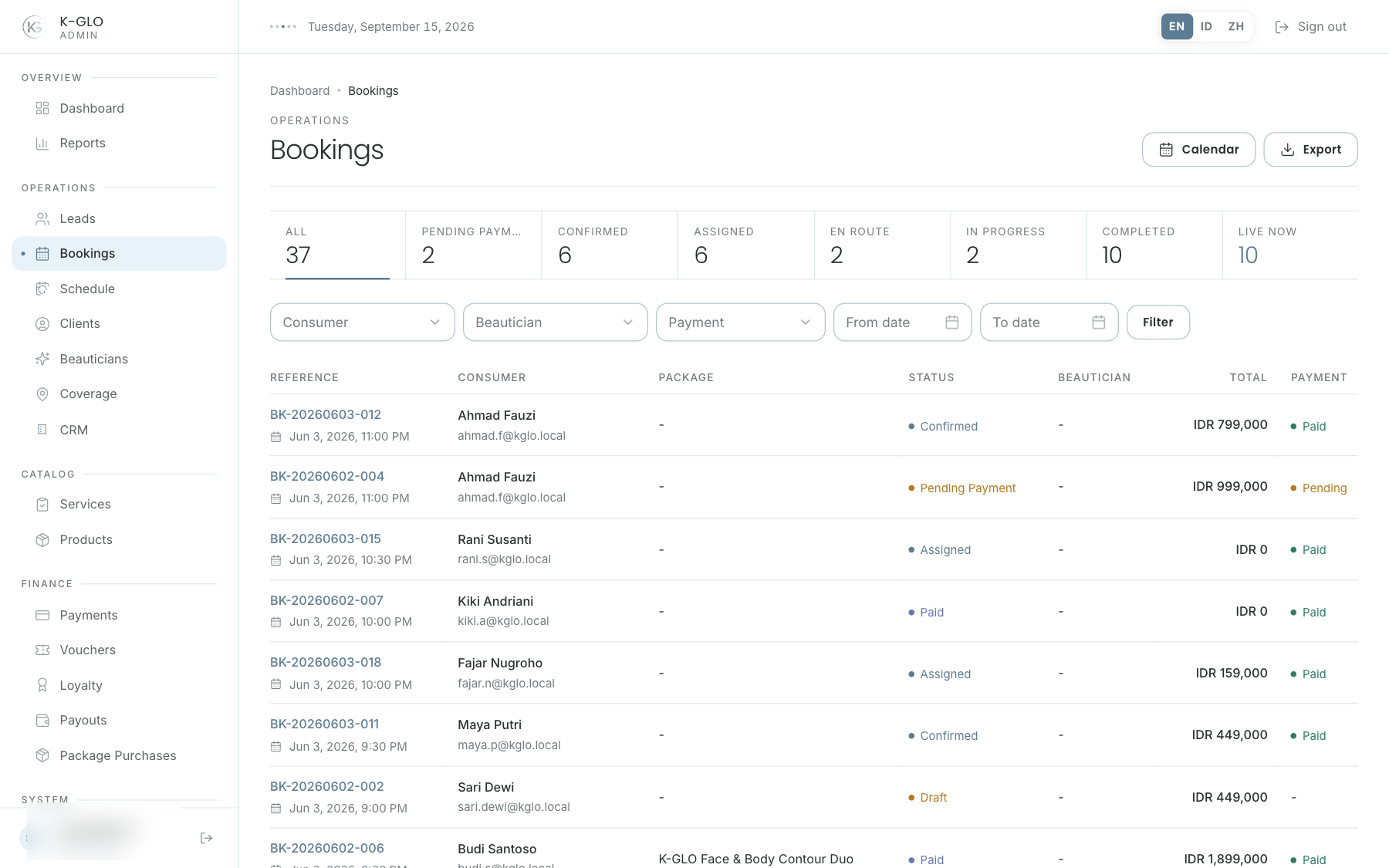Click the Vouchers ticket icon
1389x868 pixels.
(42, 650)
